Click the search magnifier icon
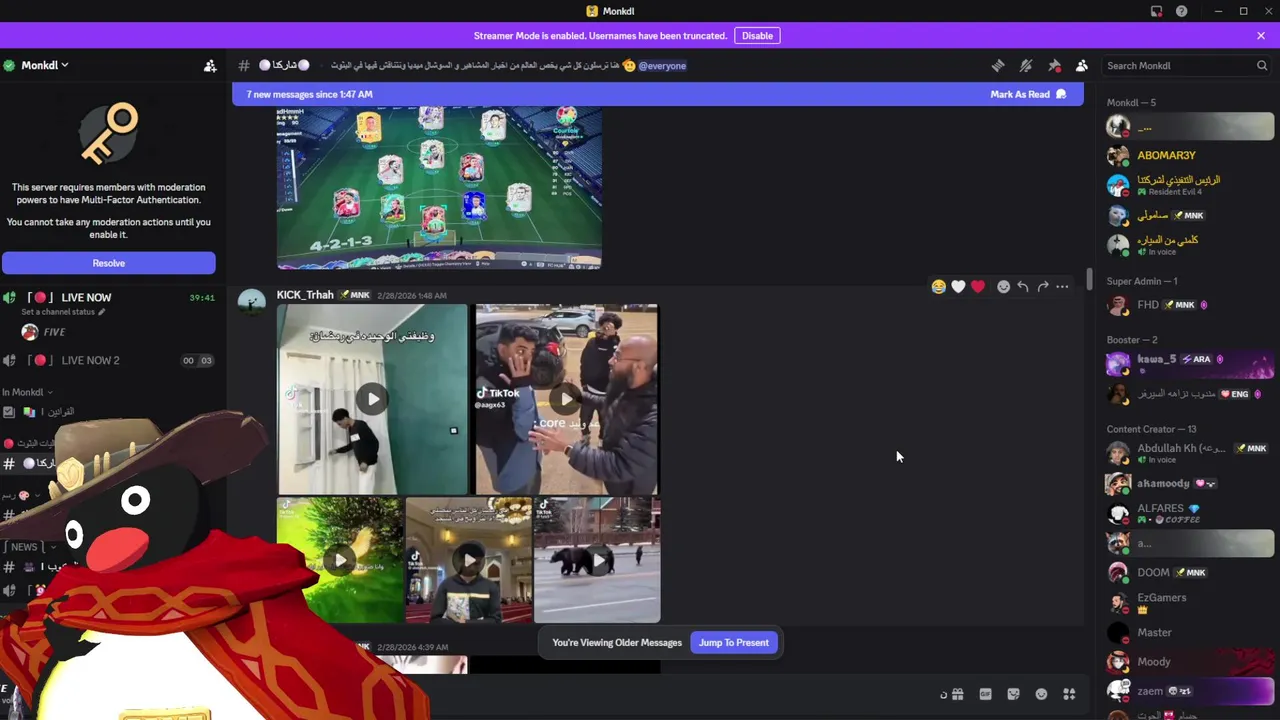1280x720 pixels. click(1262, 66)
